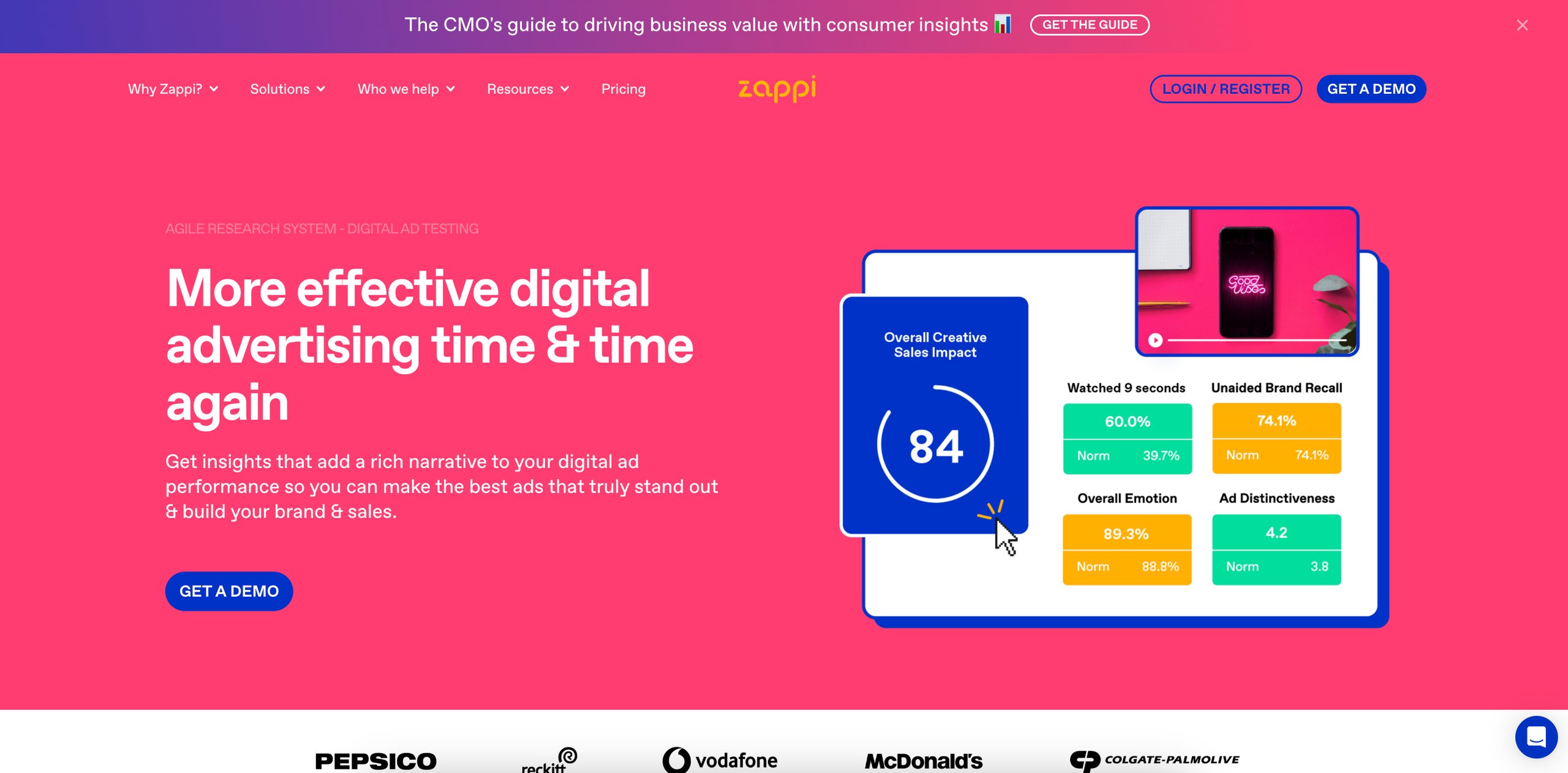Click the Overall Creative Sales Impact score circle

[934, 446]
